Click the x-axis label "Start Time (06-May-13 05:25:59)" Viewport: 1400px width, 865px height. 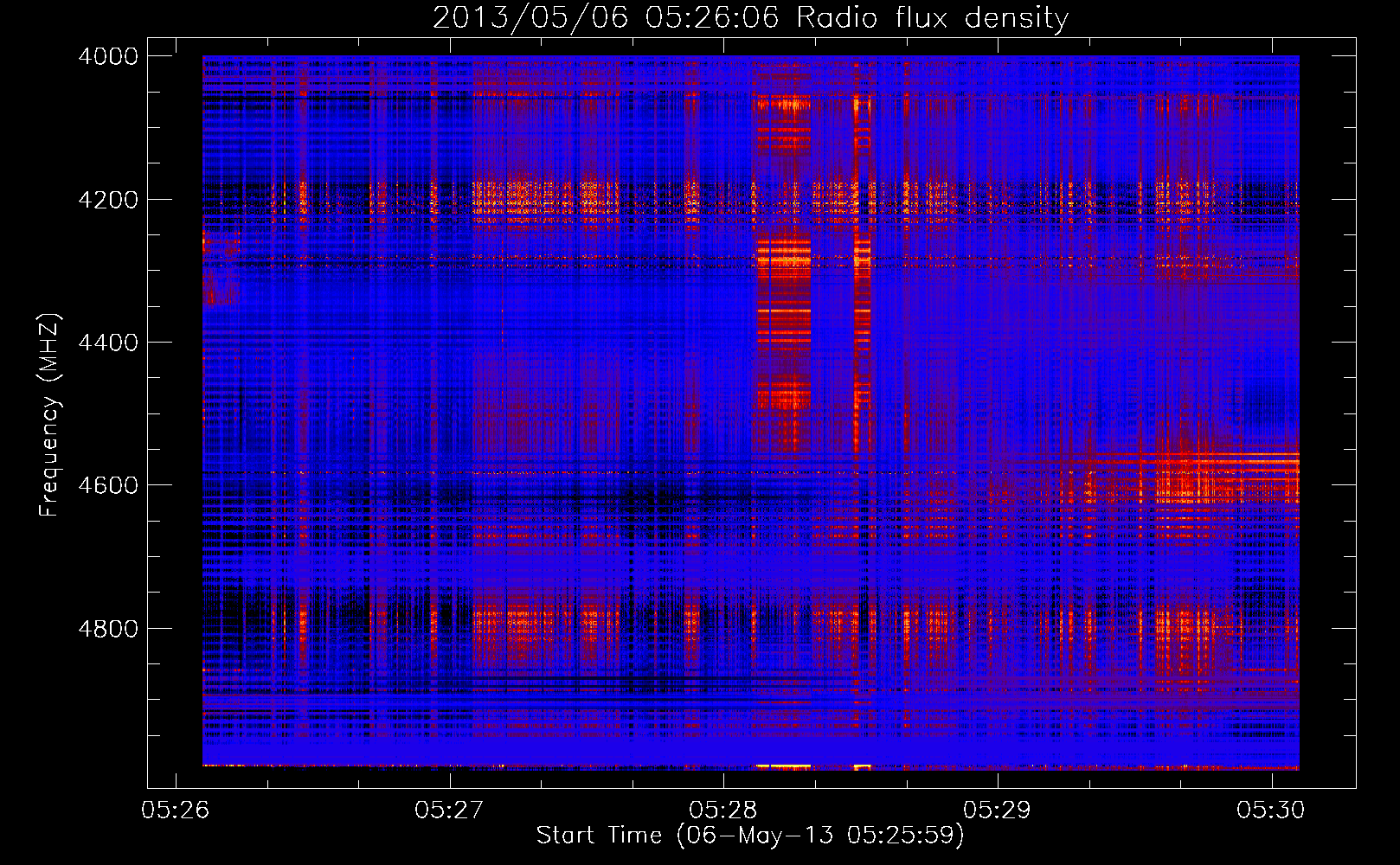(750, 836)
